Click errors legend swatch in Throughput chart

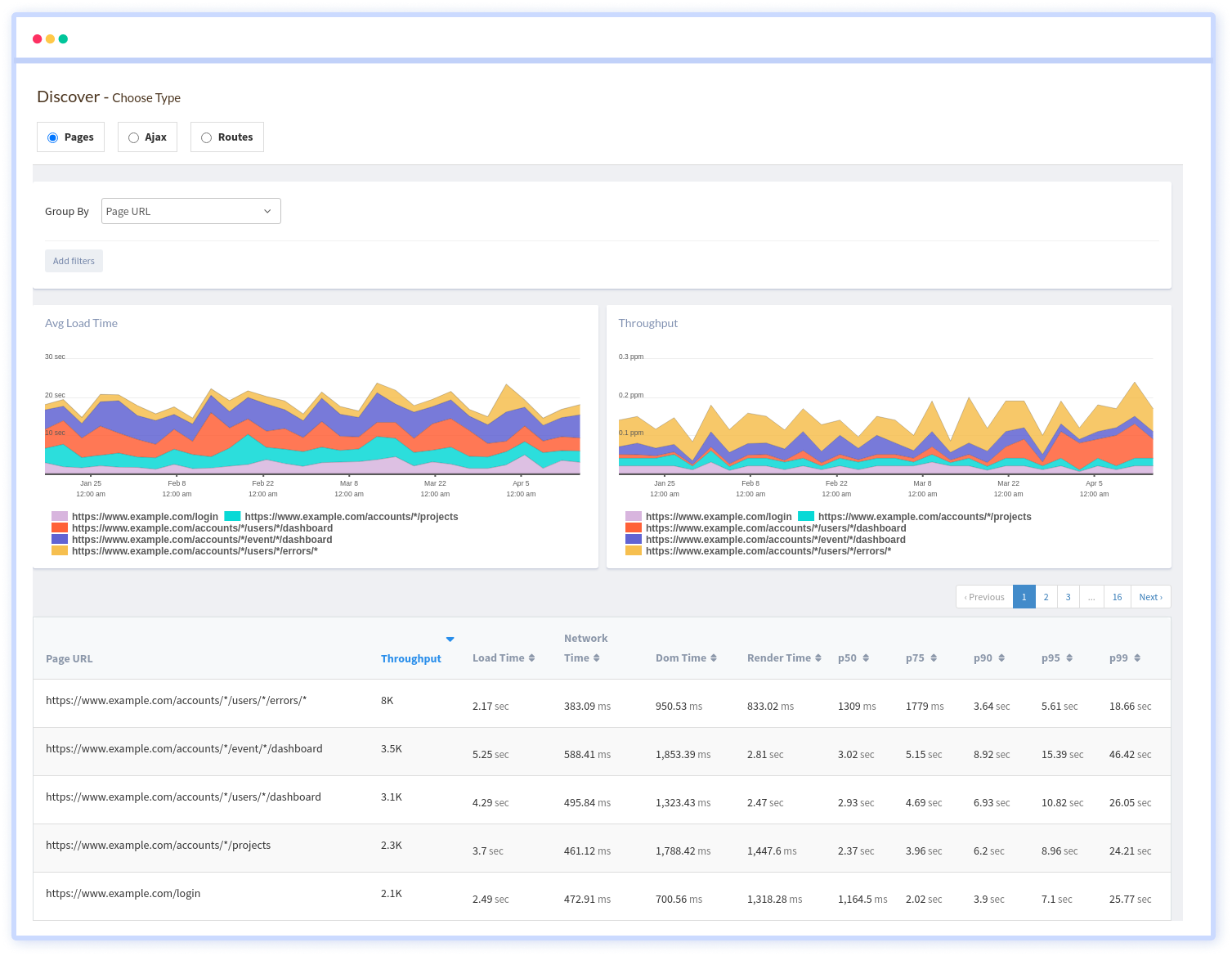634,550
